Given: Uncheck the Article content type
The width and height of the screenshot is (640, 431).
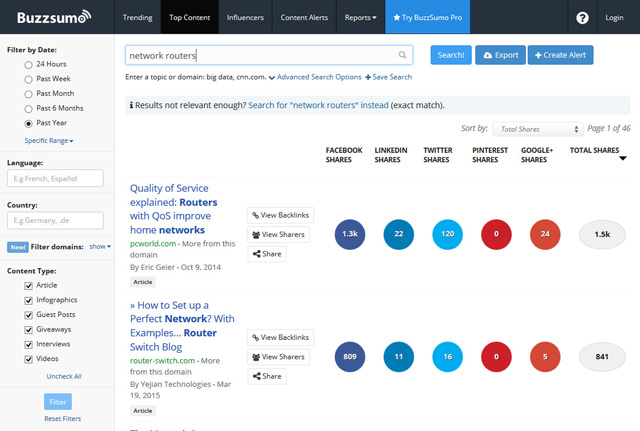Looking at the screenshot, I should pyautogui.click(x=28, y=286).
